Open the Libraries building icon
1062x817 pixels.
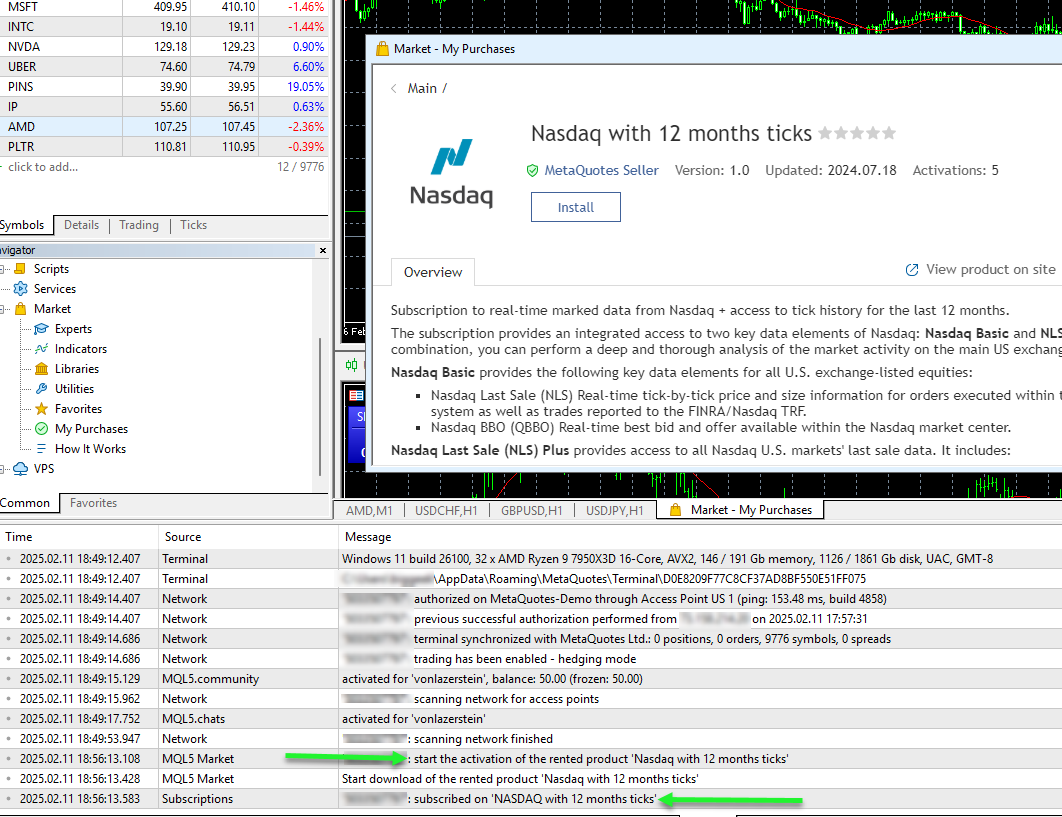(x=41, y=369)
